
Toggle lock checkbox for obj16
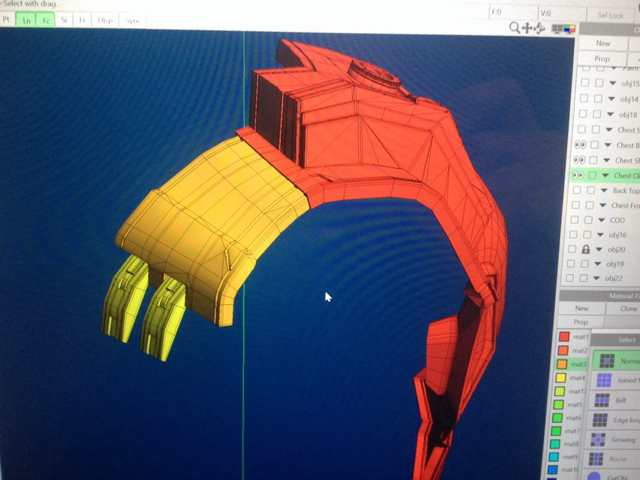tap(587, 234)
